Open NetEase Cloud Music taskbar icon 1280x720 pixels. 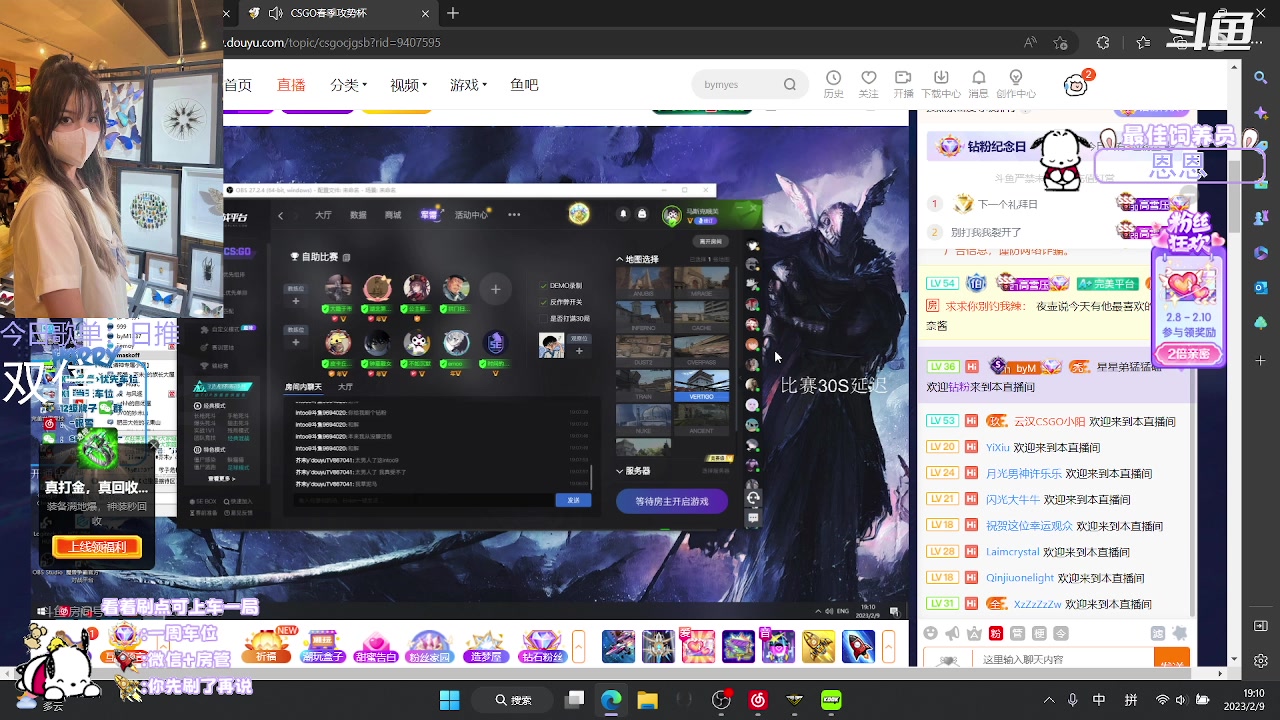tap(758, 700)
